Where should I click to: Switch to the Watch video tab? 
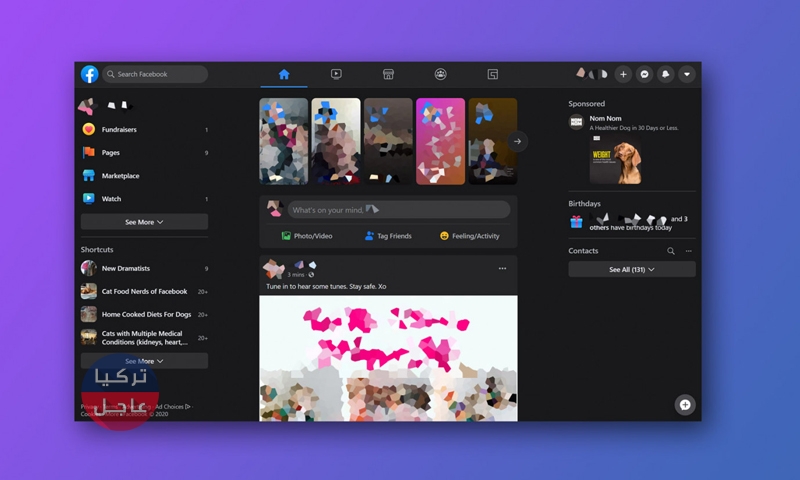pos(336,74)
